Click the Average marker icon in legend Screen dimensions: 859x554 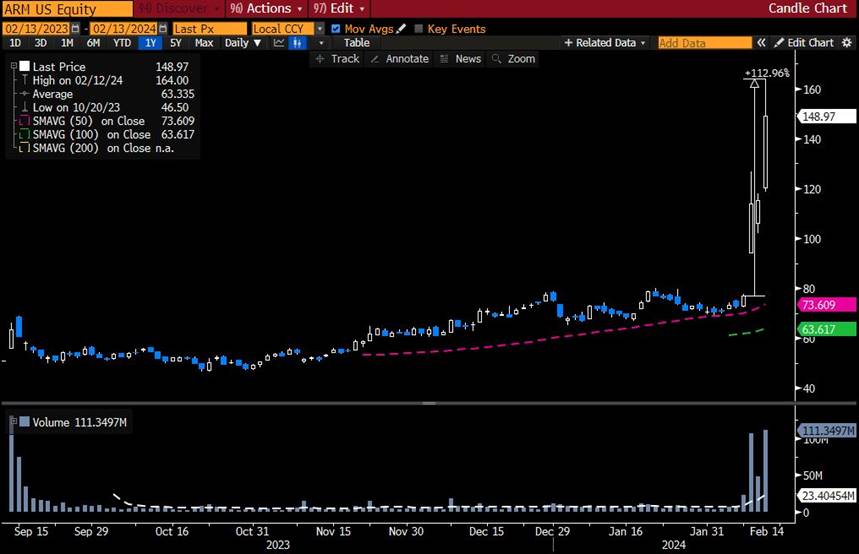pos(25,94)
